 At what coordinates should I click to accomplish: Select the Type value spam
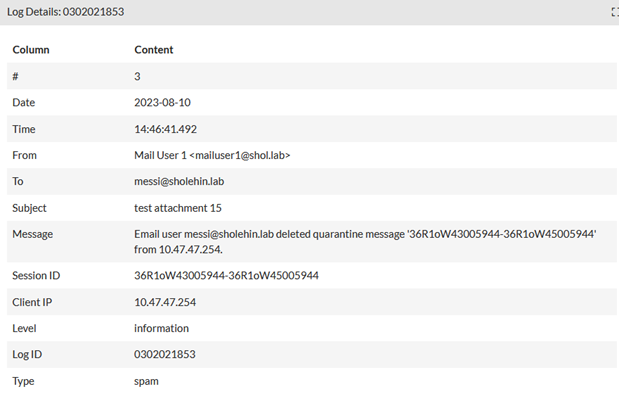(147, 381)
